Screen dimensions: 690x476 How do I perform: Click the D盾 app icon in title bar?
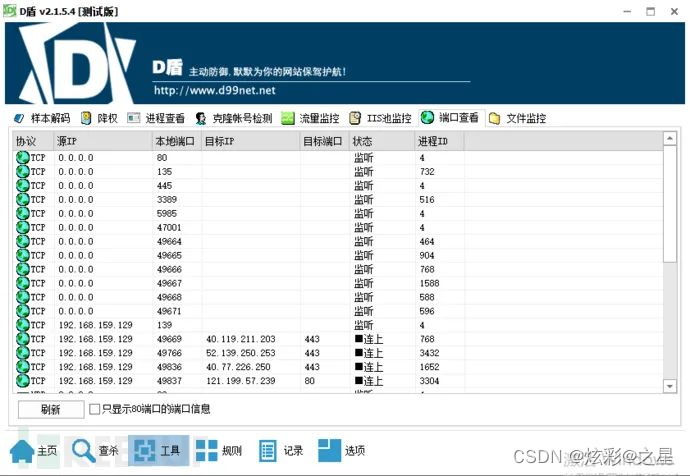coord(10,11)
